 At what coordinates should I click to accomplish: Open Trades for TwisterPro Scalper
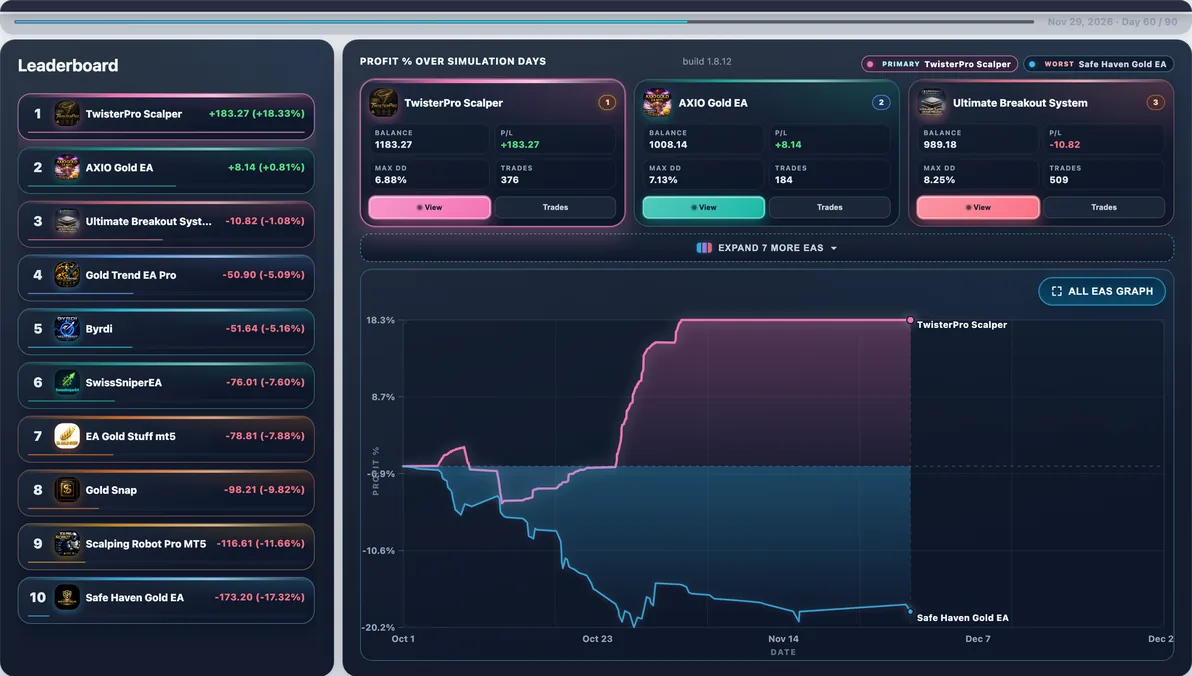click(555, 208)
